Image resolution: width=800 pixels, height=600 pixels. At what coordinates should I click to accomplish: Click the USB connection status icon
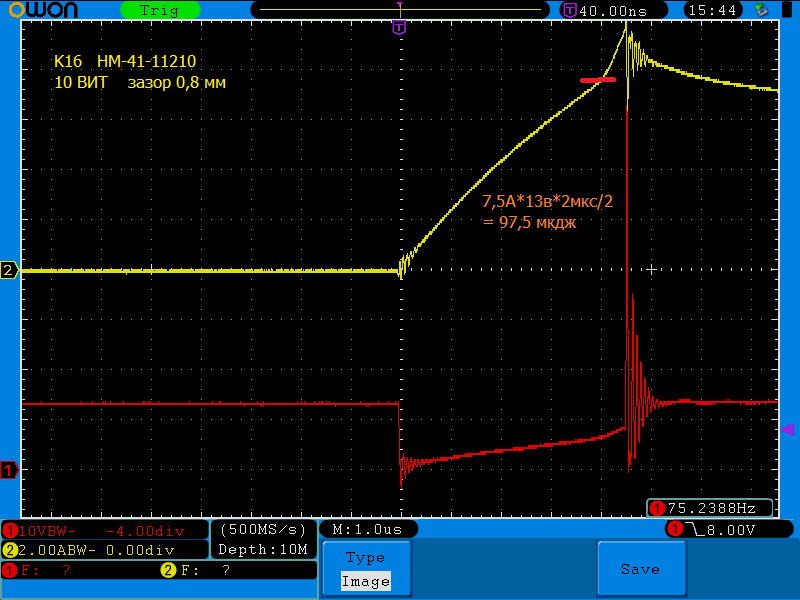coord(763,10)
